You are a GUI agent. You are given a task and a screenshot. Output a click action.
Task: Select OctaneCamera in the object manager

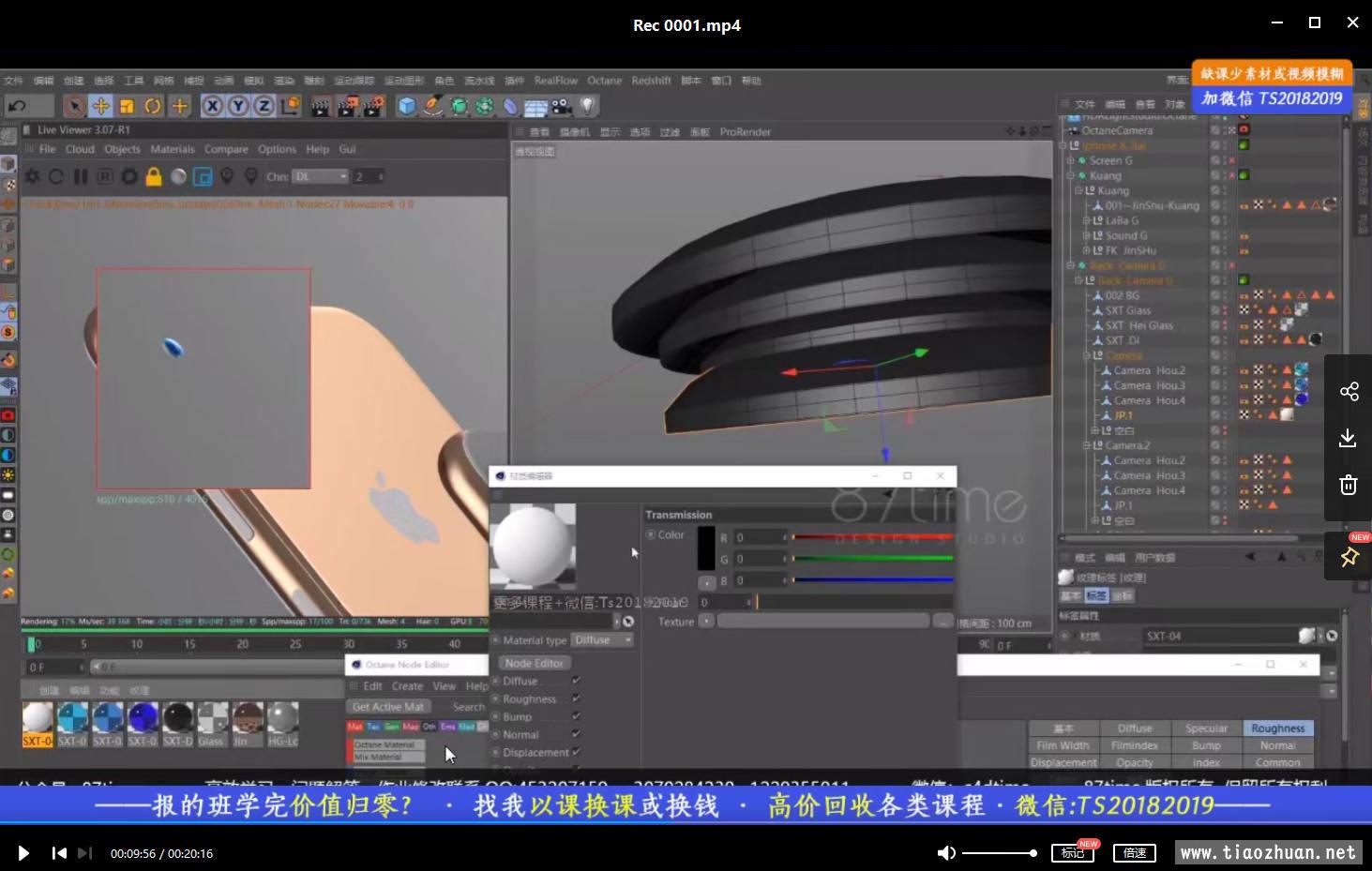[x=1117, y=130]
